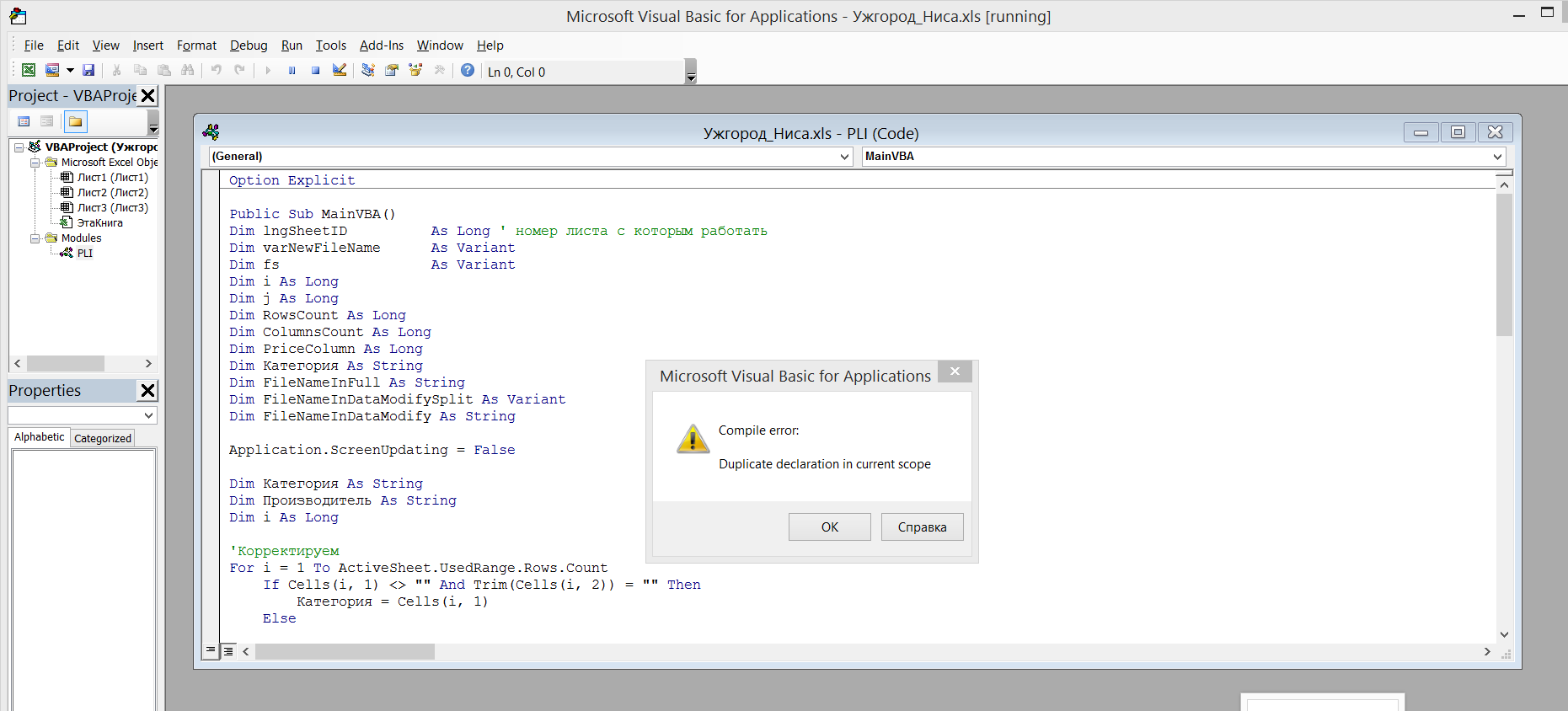Image resolution: width=1568 pixels, height=711 pixels.
Task: Click the View Code icon in Project pane
Action: click(24, 121)
